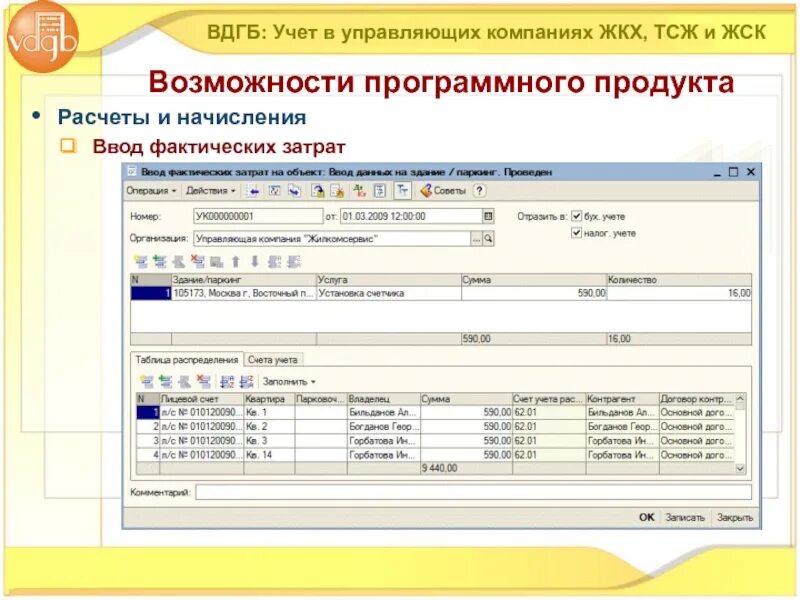Open the Дт/Кт posting result icon

click(360, 191)
